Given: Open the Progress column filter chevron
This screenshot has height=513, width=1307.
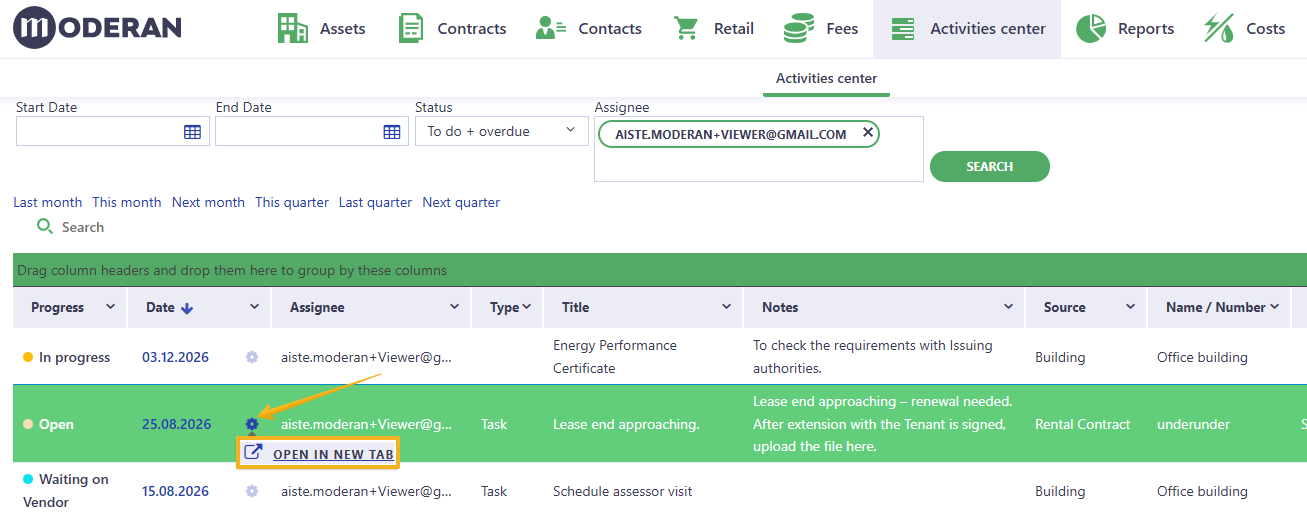Looking at the screenshot, I should coord(110,307).
